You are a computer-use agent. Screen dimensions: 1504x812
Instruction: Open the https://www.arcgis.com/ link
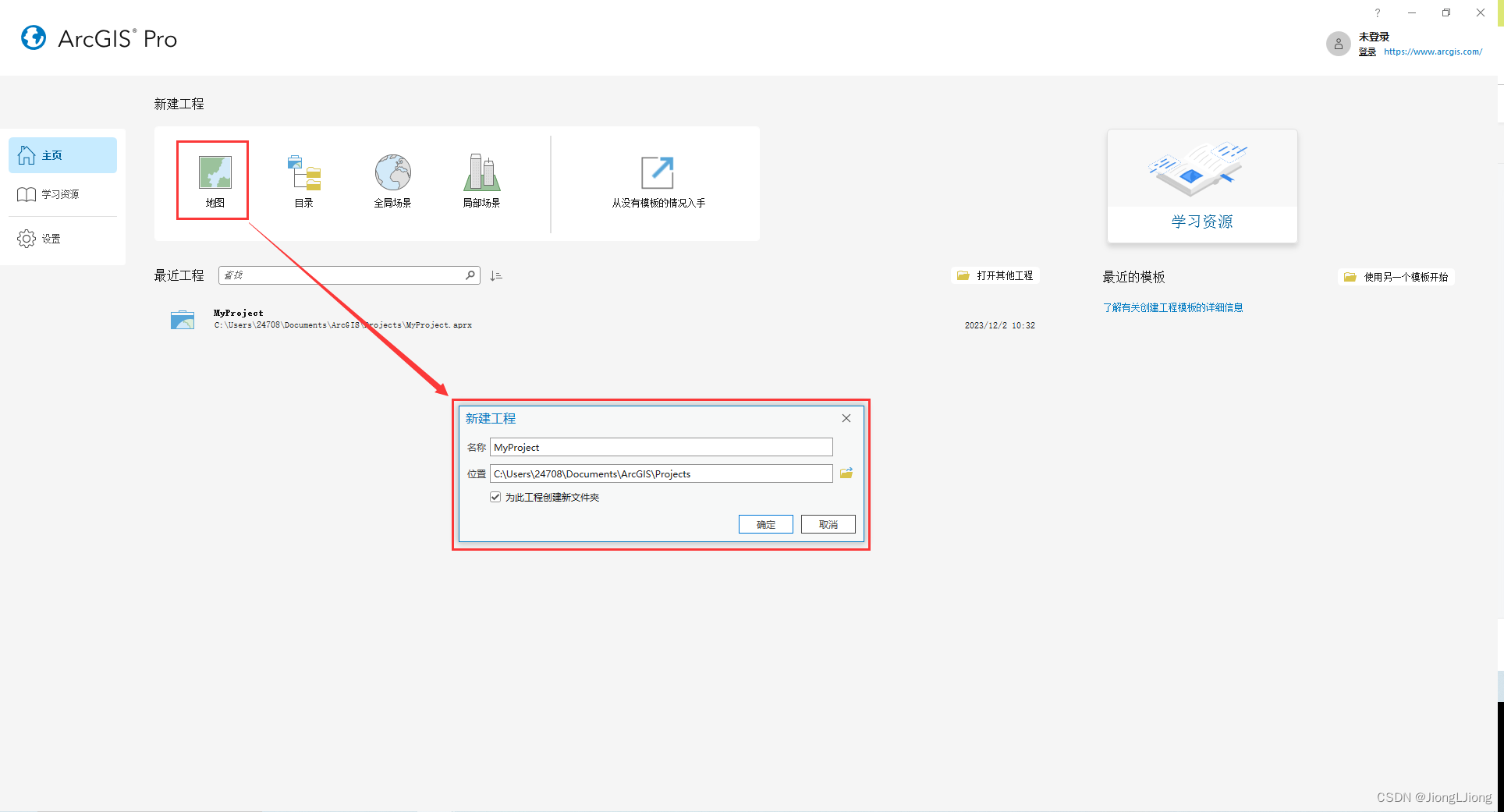tap(1433, 52)
